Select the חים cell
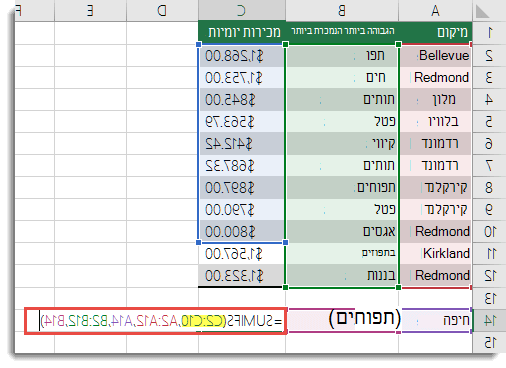The height and width of the screenshot is (368, 506). point(342,77)
